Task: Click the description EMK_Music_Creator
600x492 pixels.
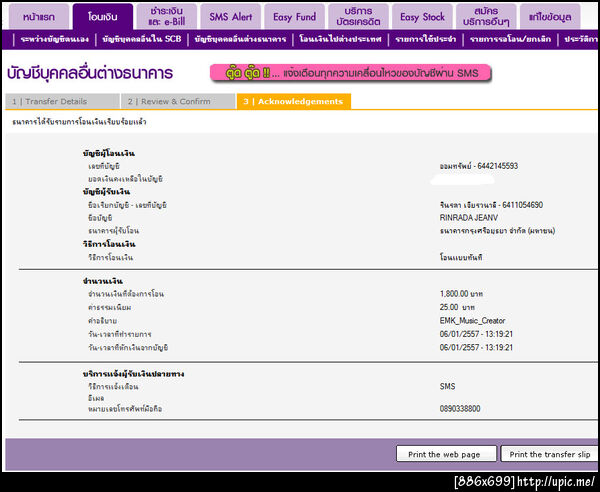Action: (x=472, y=321)
